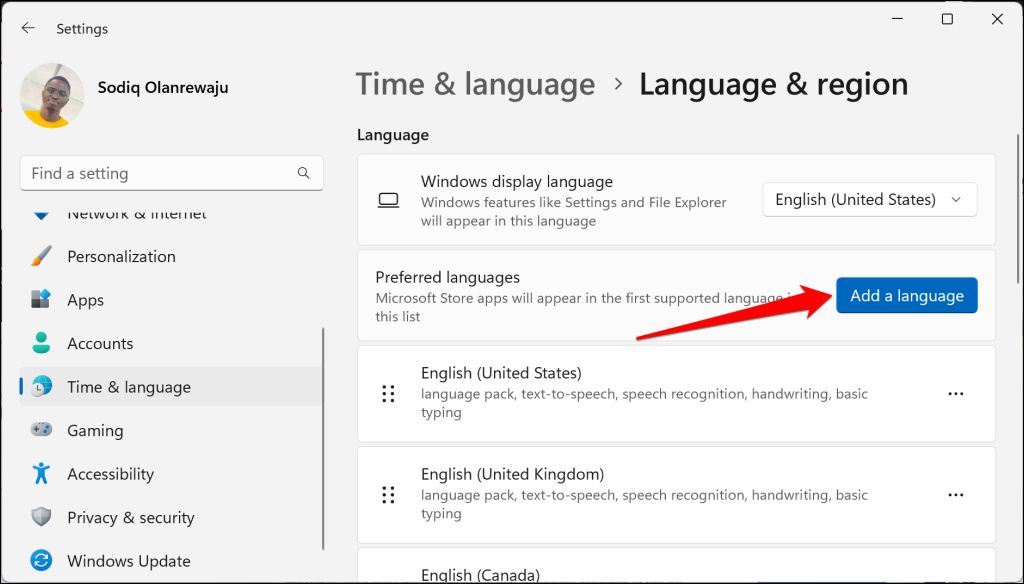Click the Personalization paintbrush icon
The width and height of the screenshot is (1024, 584).
[41, 256]
